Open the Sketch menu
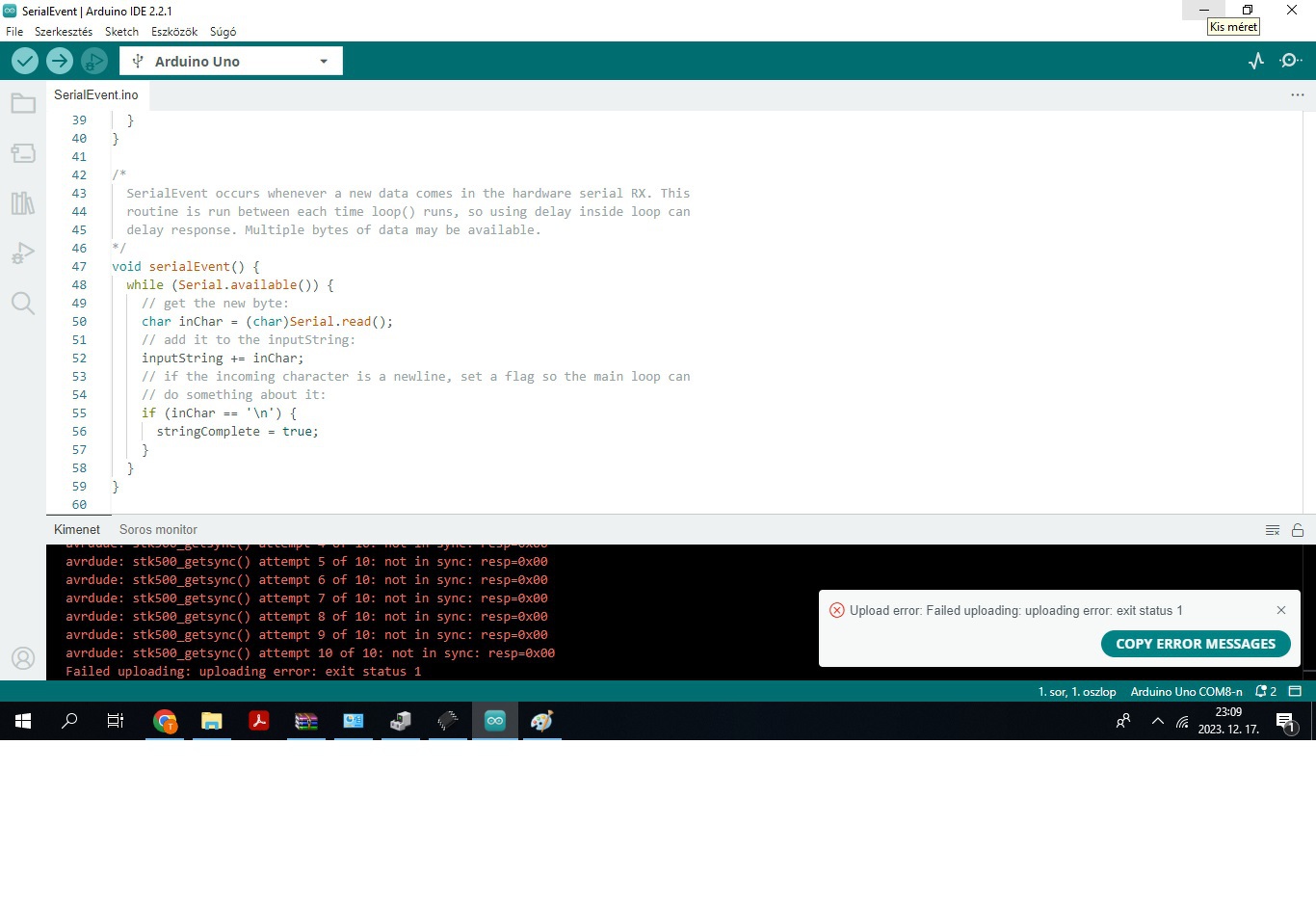This screenshot has width=1316, height=904. point(122,32)
